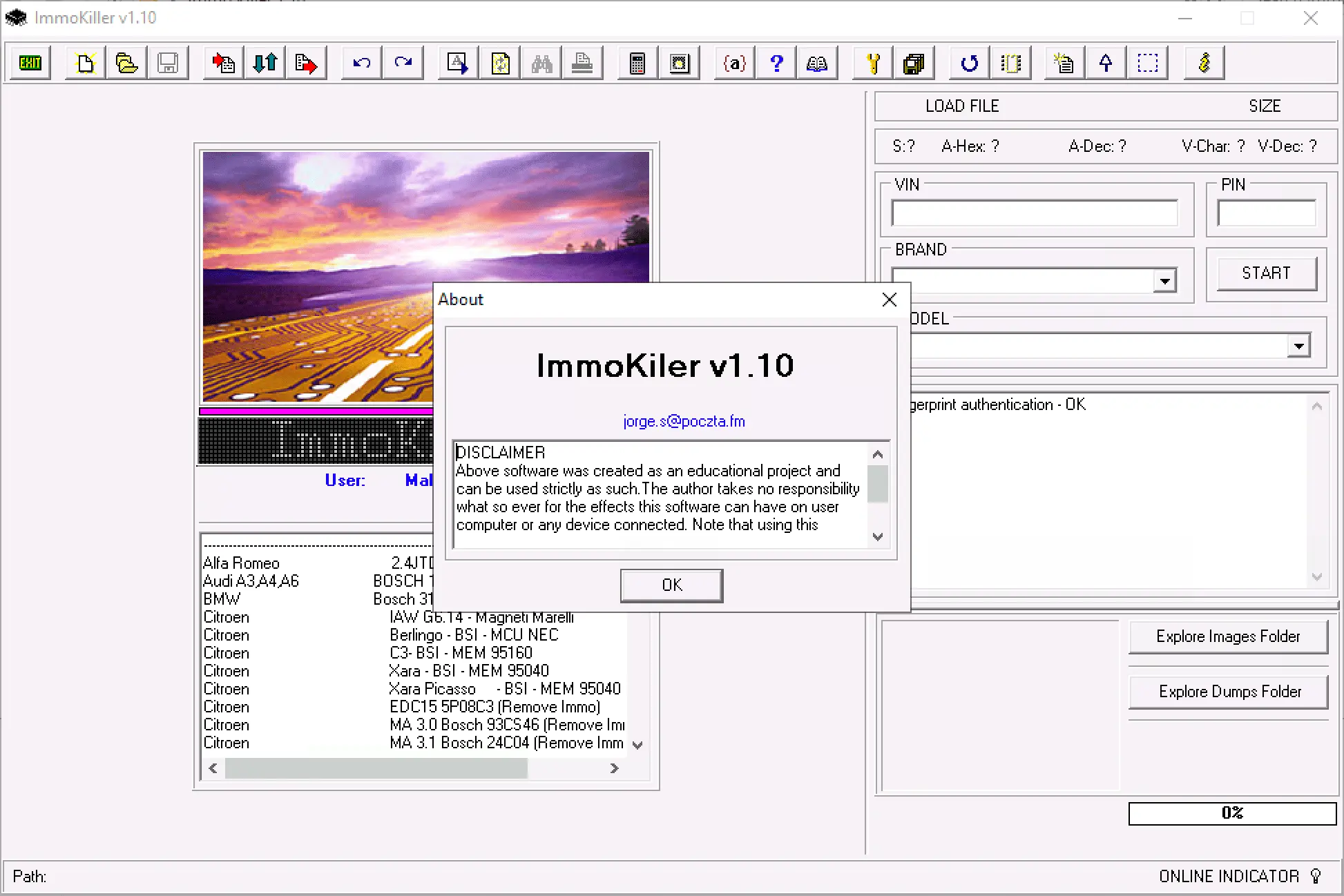
Task: Click the yellow info 'i' icon
Action: pos(1204,64)
